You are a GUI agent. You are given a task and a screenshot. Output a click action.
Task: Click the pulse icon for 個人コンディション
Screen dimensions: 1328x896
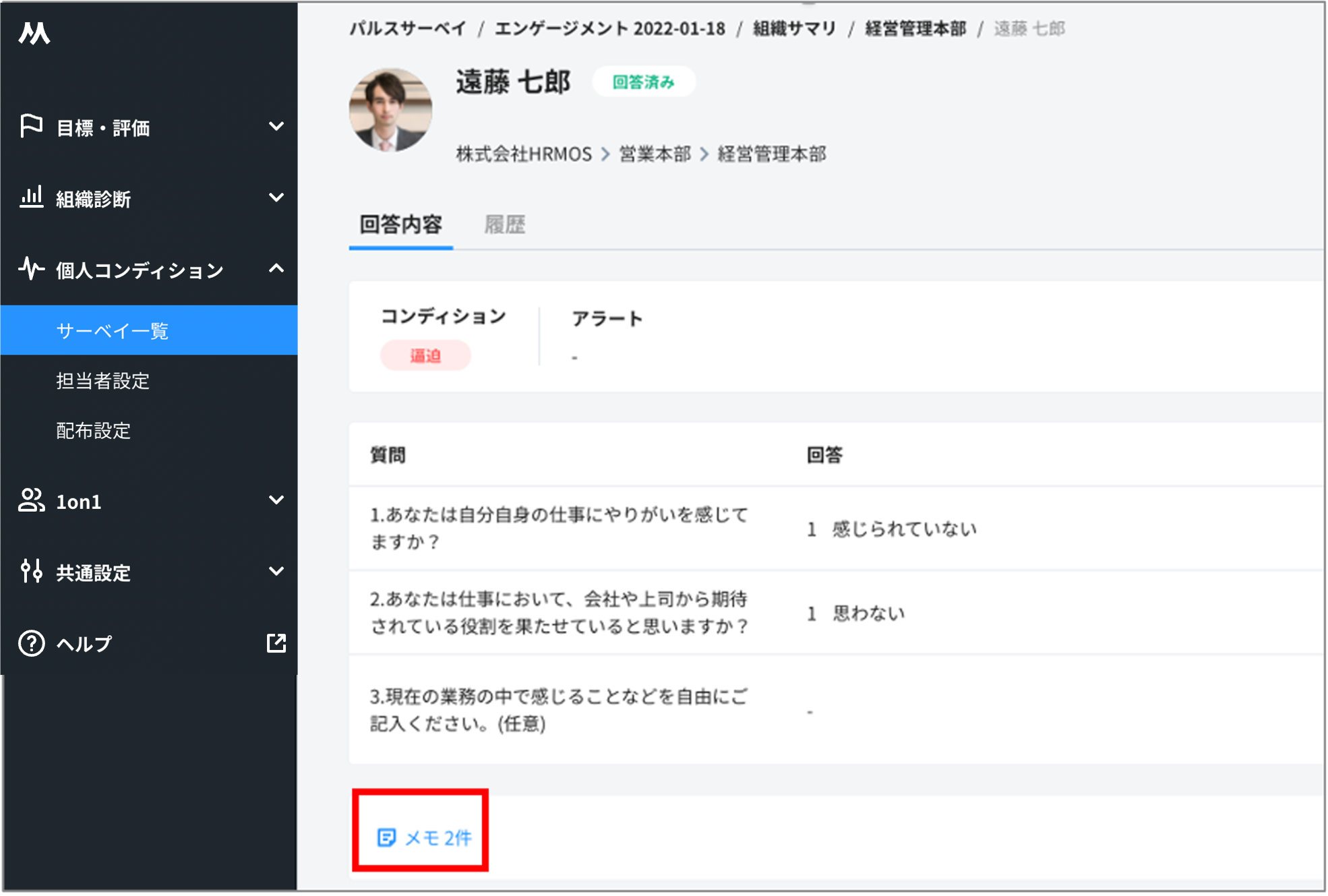tap(31, 269)
